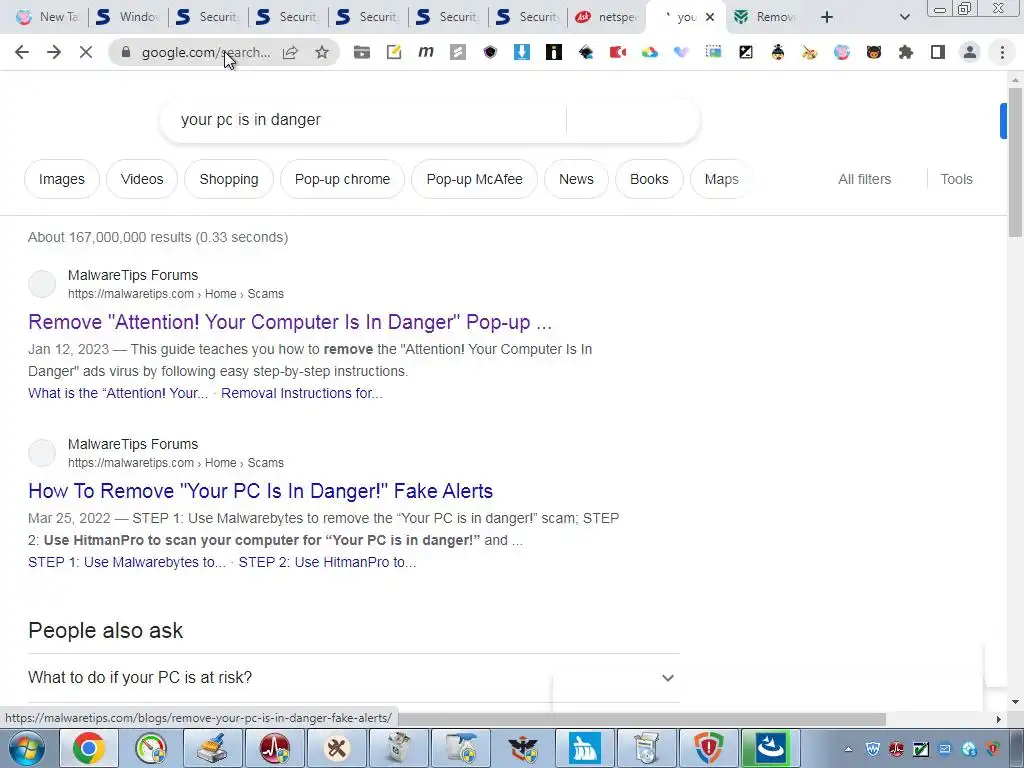Filter results by Books
1024x768 pixels.
tap(649, 179)
